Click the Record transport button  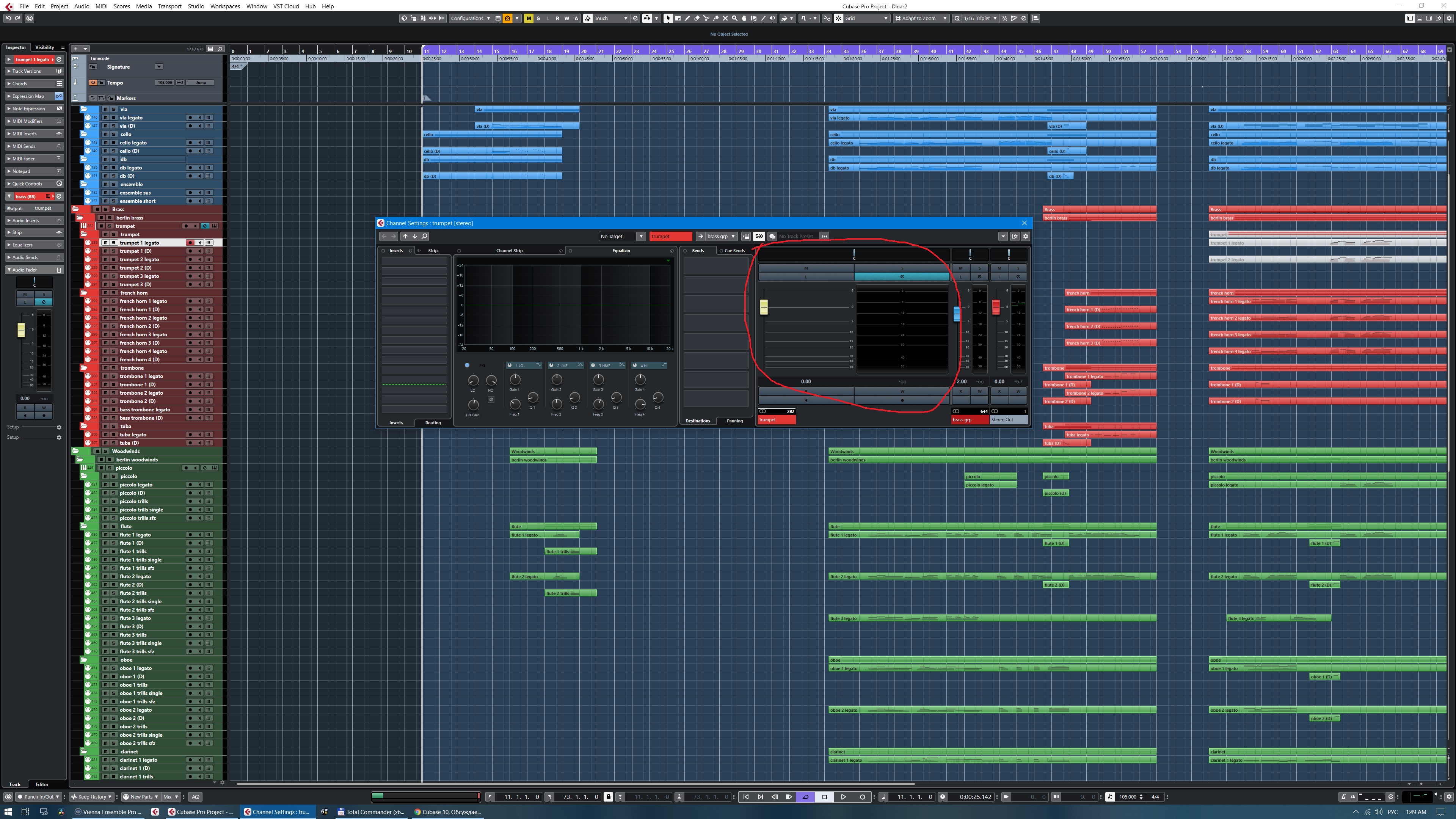click(x=863, y=797)
